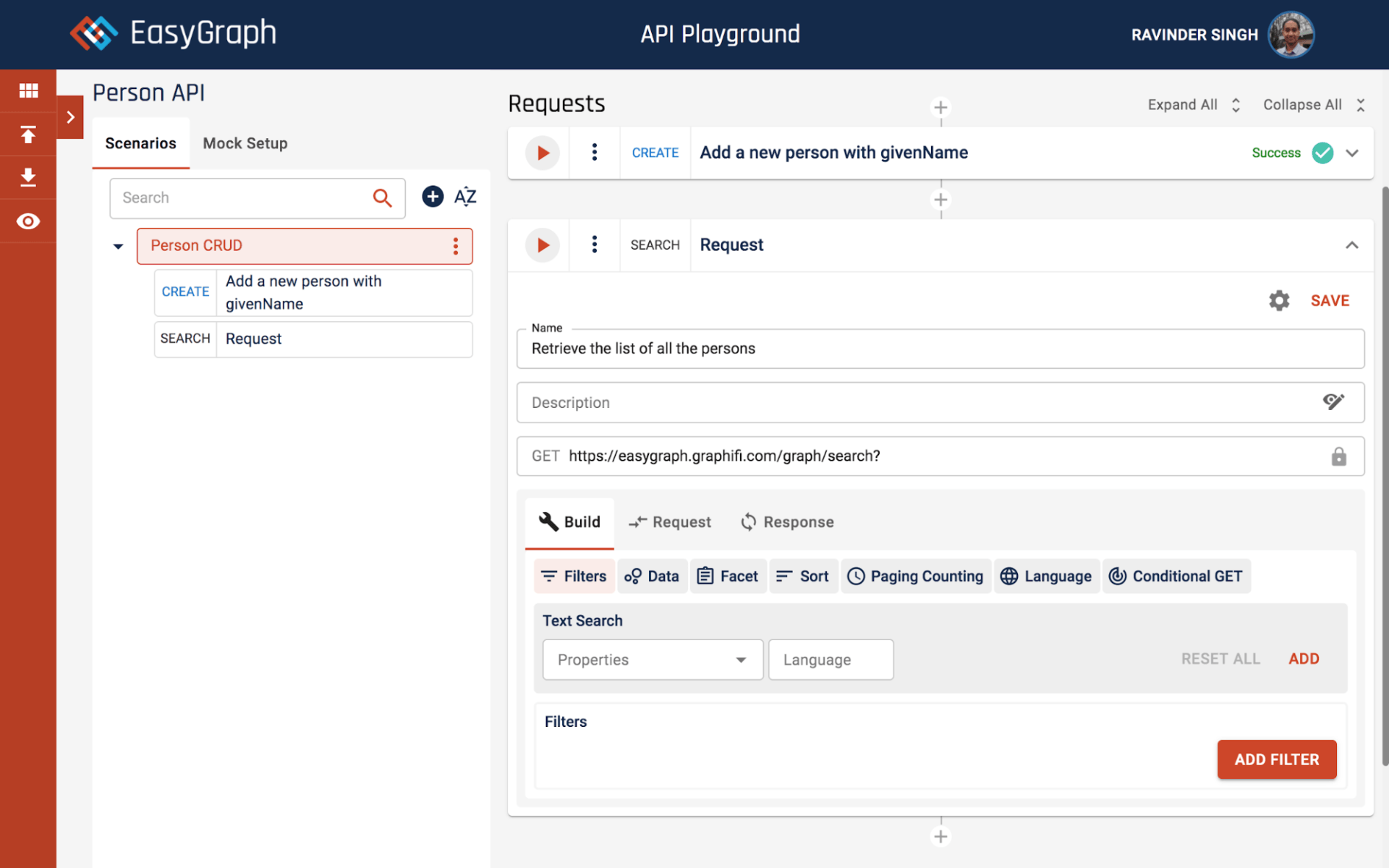Switch to Mock Setup tab
1389x868 pixels.
(245, 143)
